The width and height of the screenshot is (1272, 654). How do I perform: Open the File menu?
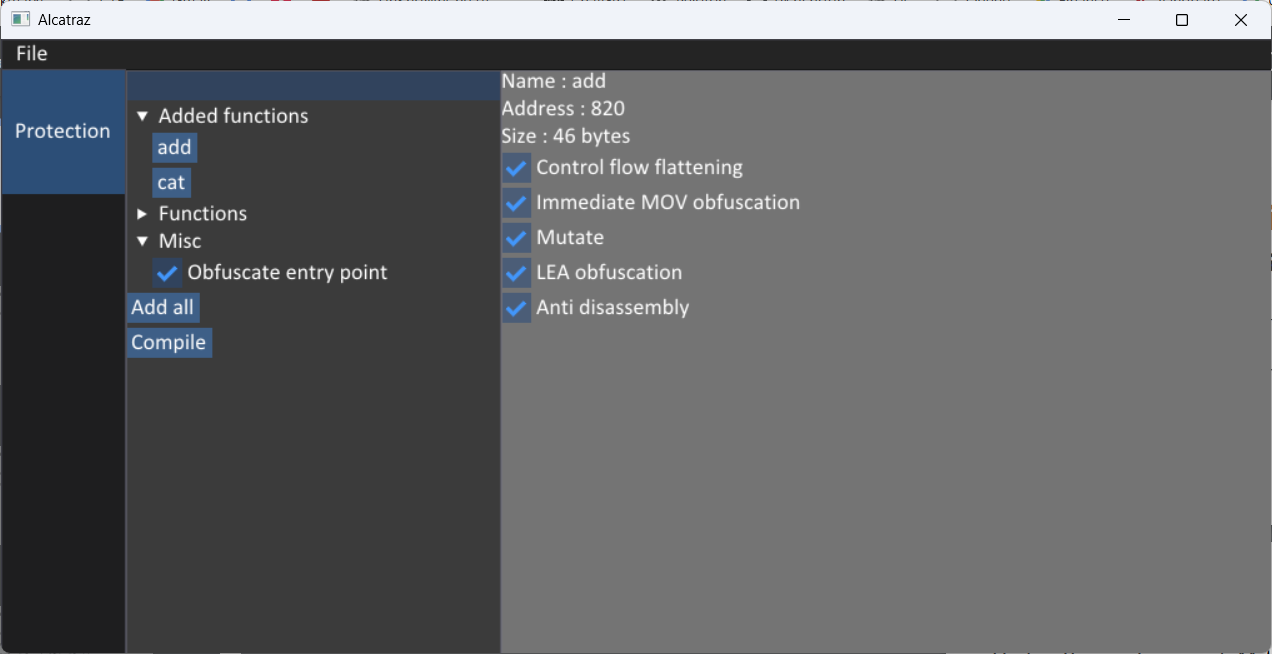(32, 54)
